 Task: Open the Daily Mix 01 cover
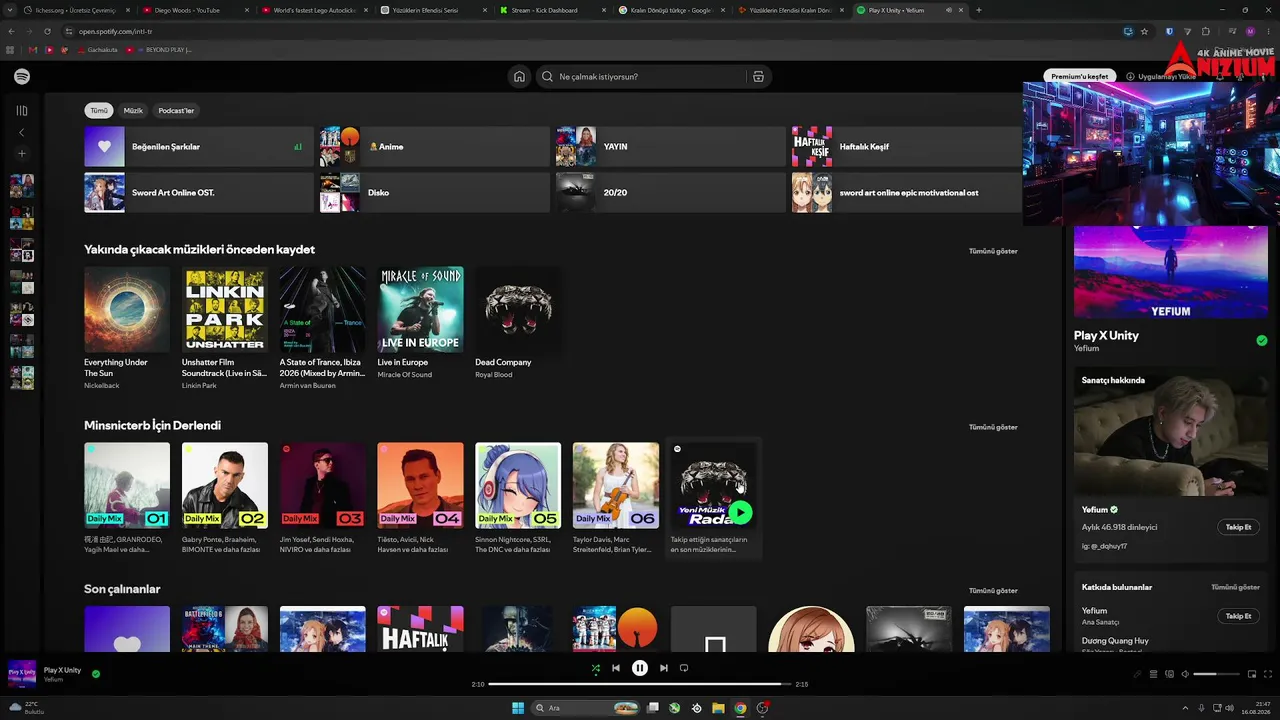point(127,485)
